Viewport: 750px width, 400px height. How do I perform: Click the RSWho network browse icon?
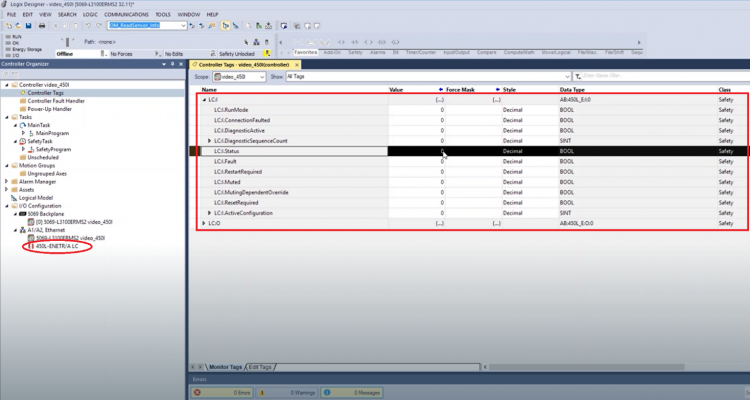click(x=256, y=42)
